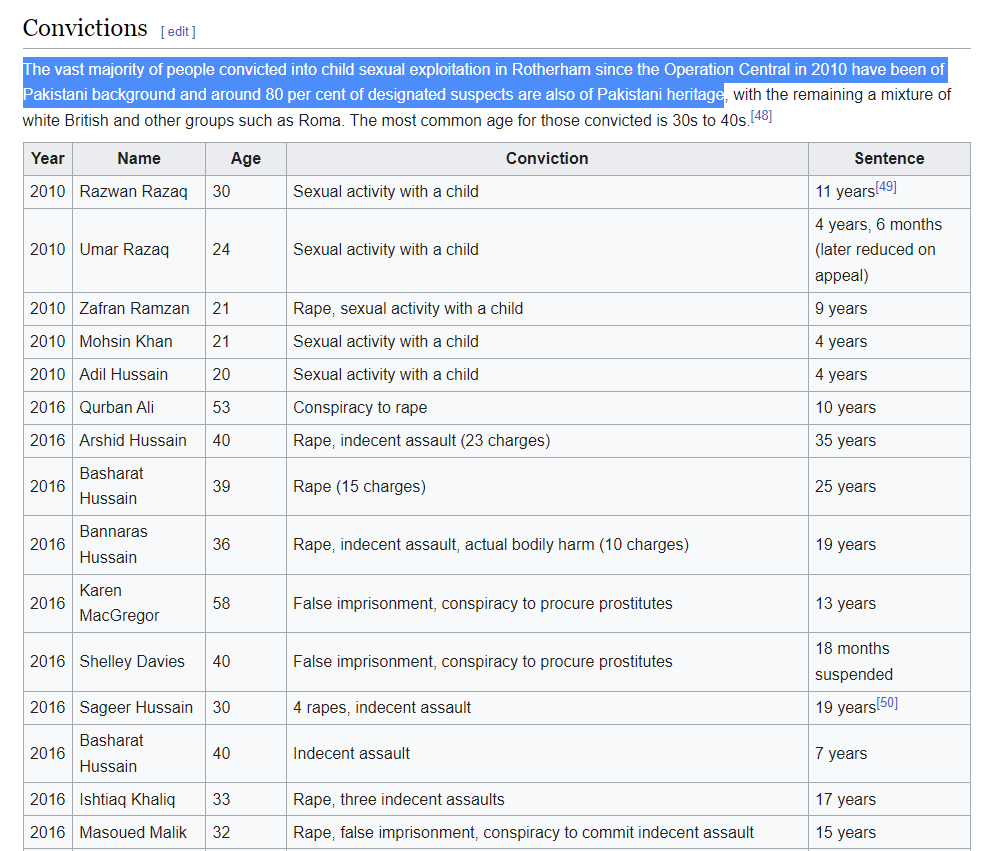
Task: Select the name Masoued Malik
Action: click(x=133, y=832)
